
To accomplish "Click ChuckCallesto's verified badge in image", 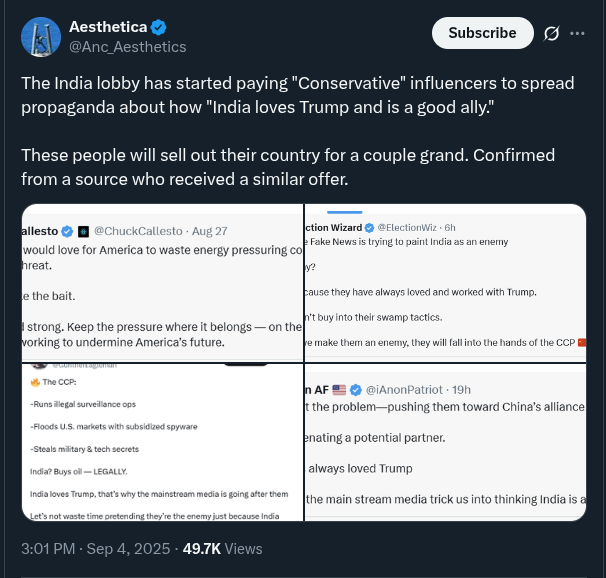I will coord(67,231).
